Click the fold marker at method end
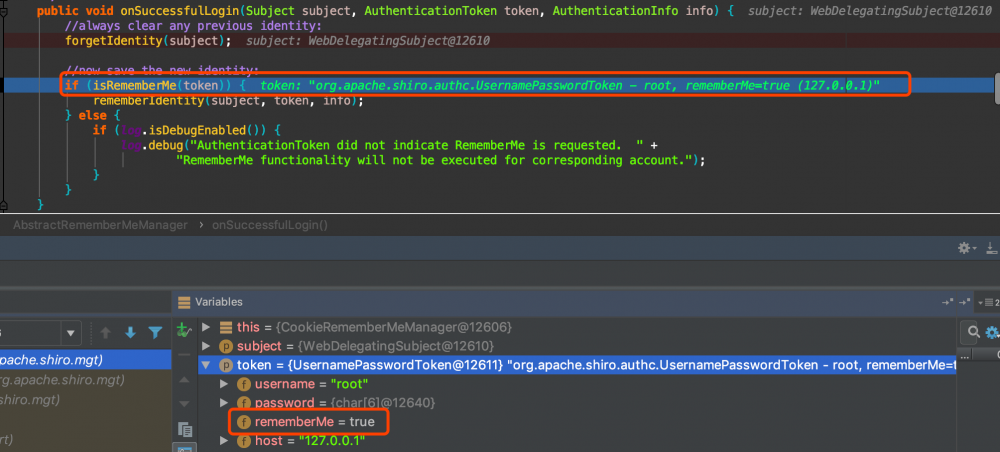 point(3,205)
